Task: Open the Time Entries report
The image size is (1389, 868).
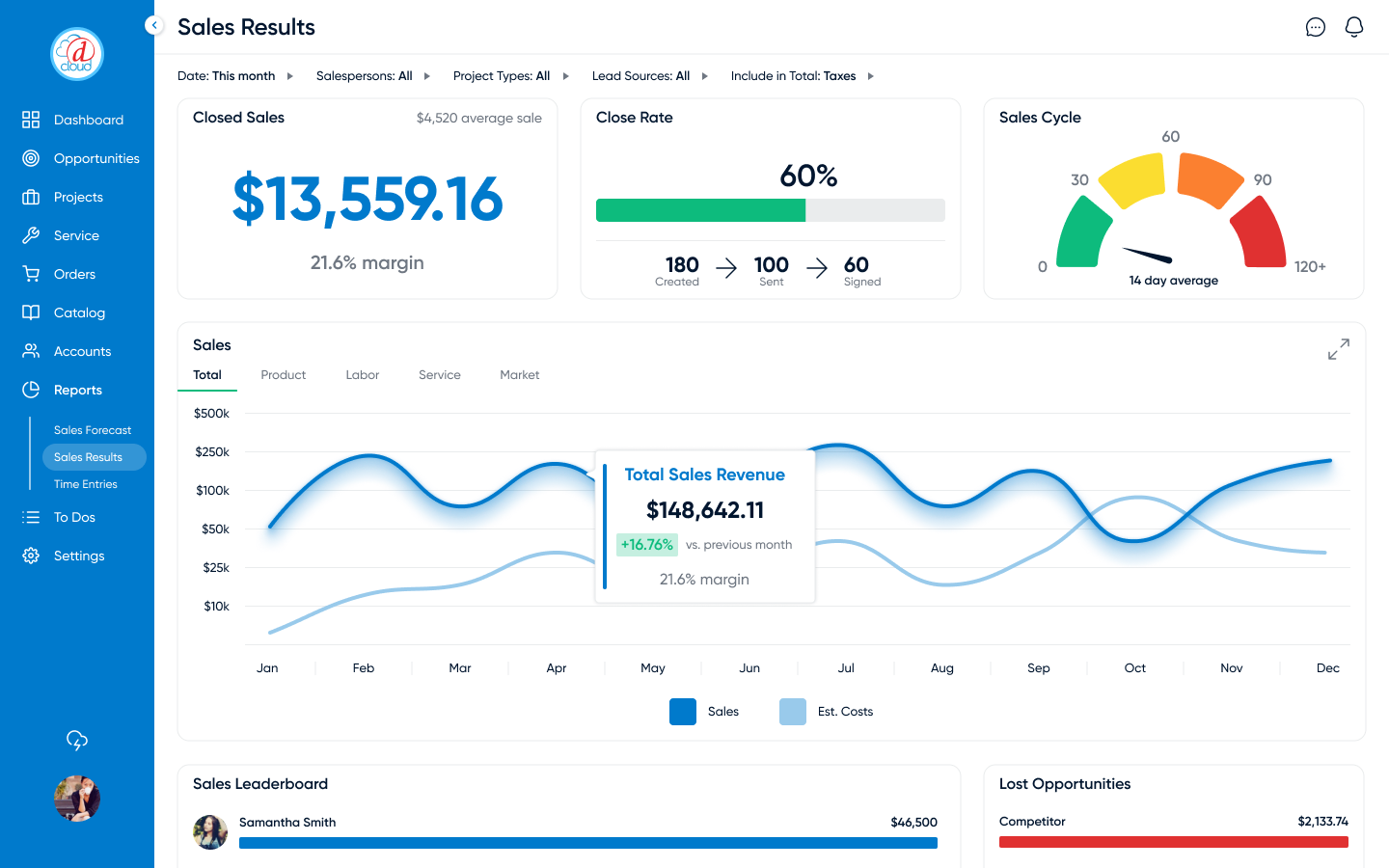Action: click(x=86, y=484)
